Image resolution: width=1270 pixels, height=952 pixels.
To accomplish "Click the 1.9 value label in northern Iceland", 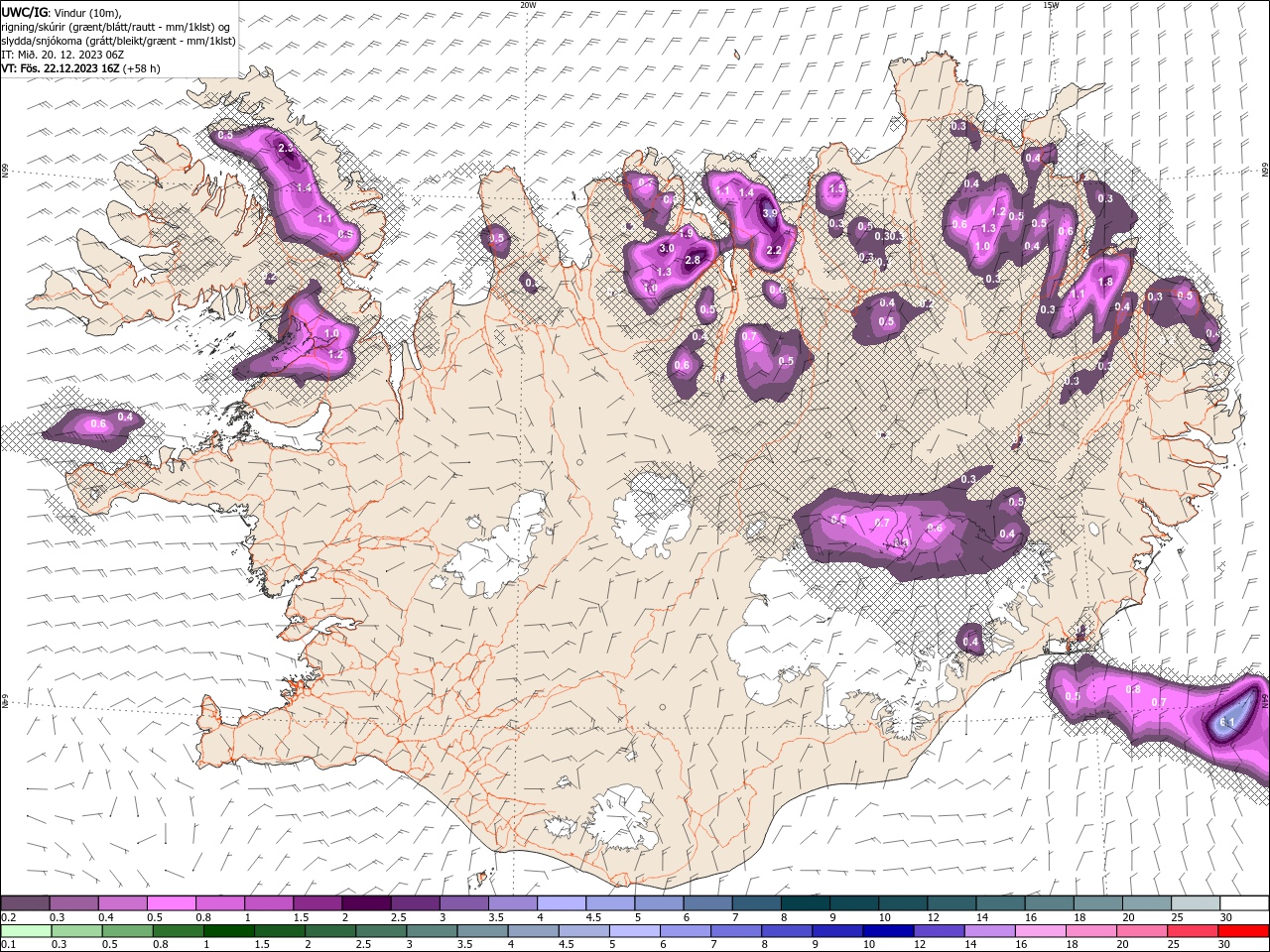I will [686, 233].
